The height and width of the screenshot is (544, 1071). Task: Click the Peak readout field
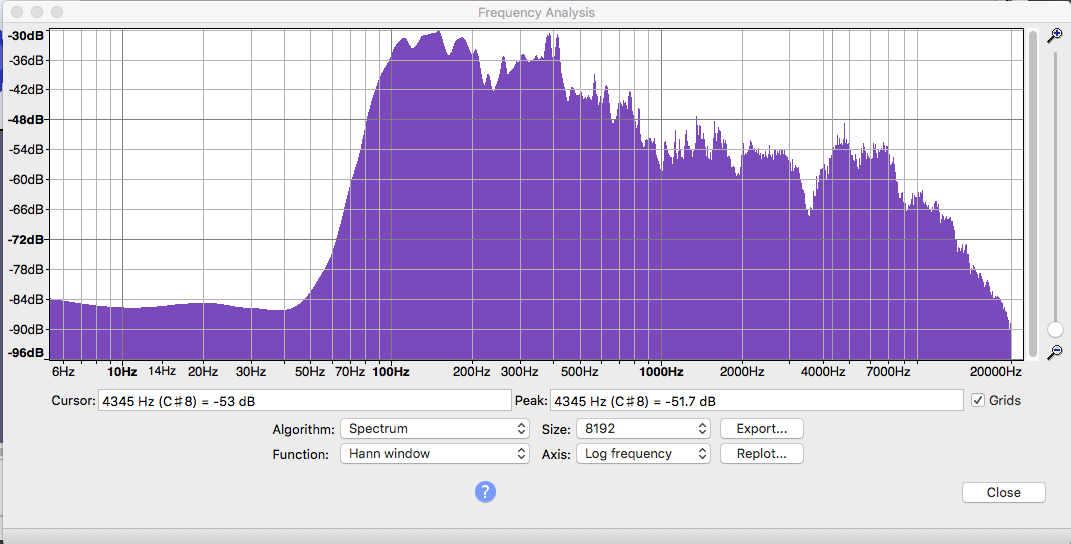point(757,400)
